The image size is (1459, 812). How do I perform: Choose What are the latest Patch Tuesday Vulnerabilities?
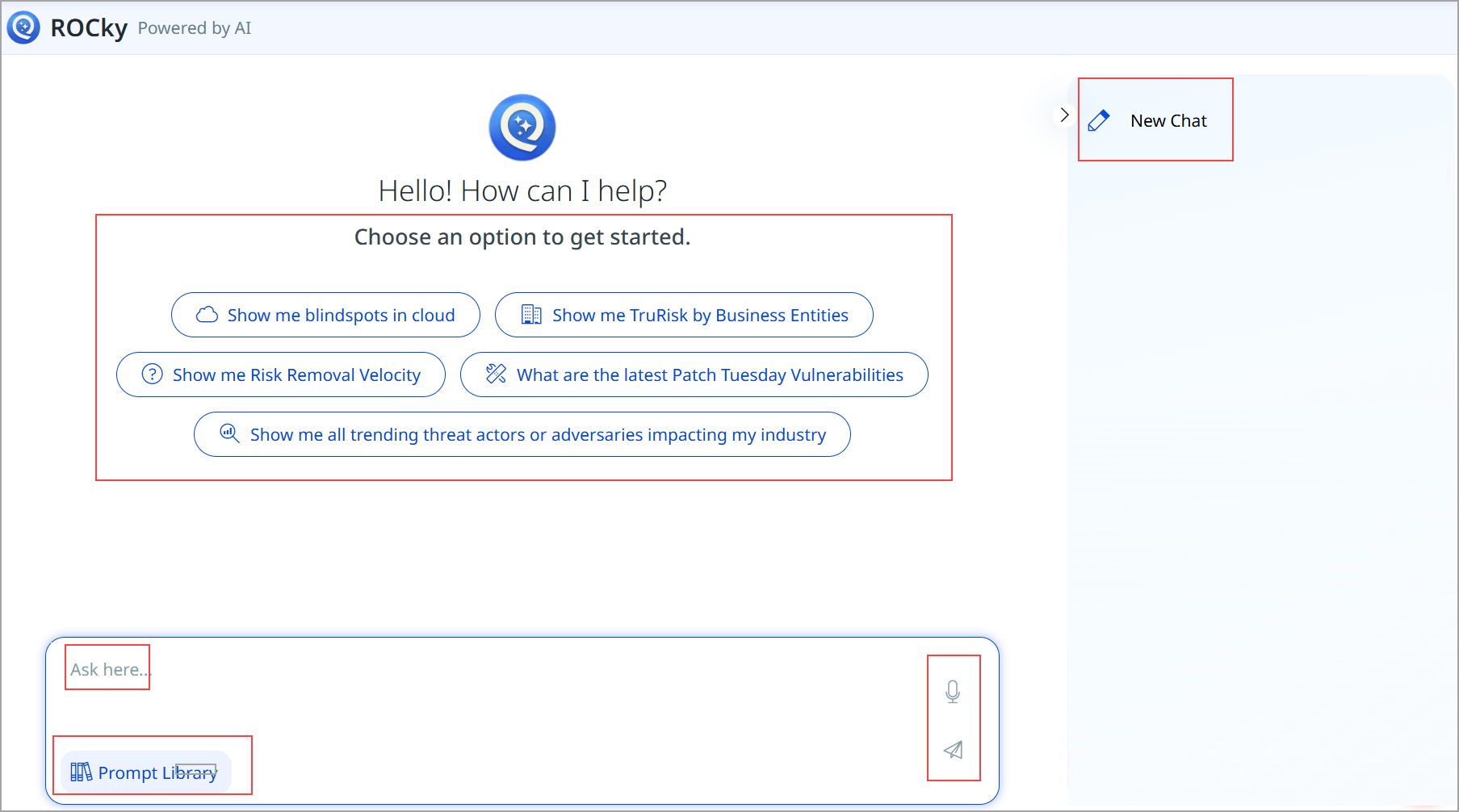point(694,374)
